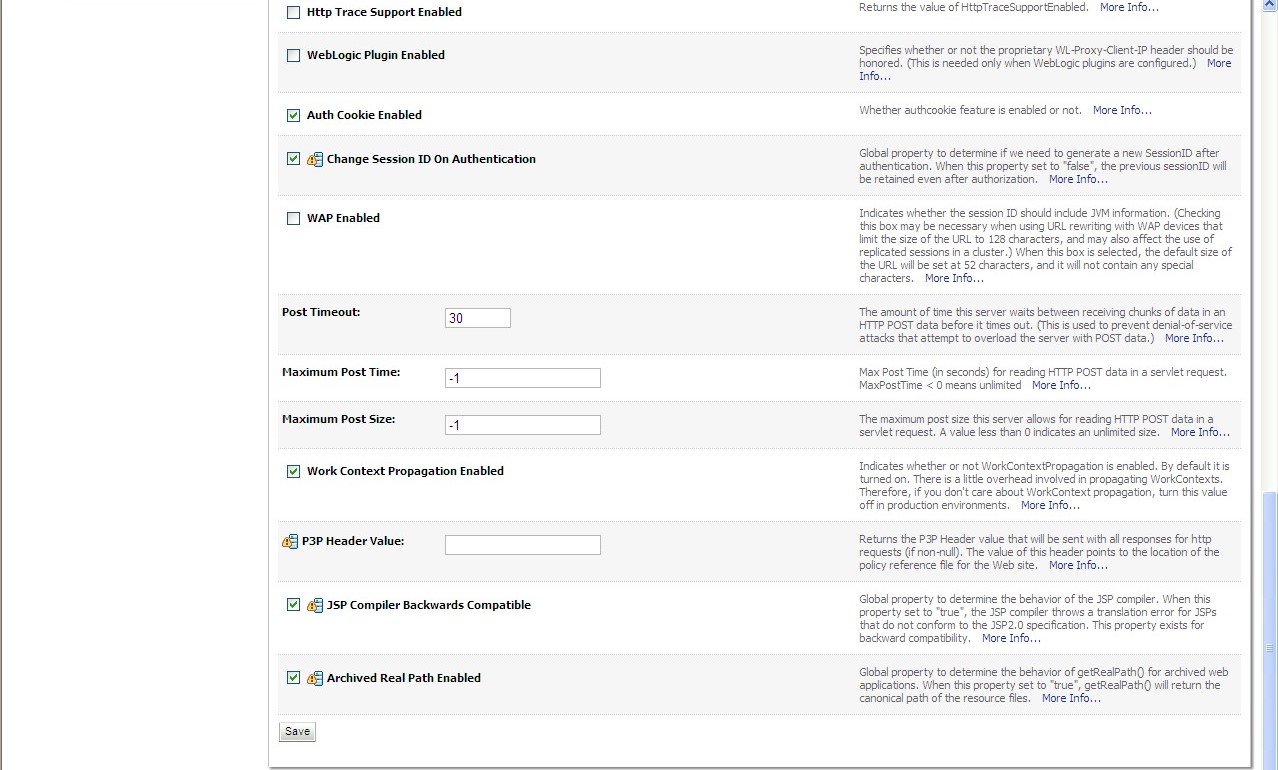Screen dimensions: 1278x770
Task: Click the icon beside Archived Real Path Enabled
Action: 314,678
